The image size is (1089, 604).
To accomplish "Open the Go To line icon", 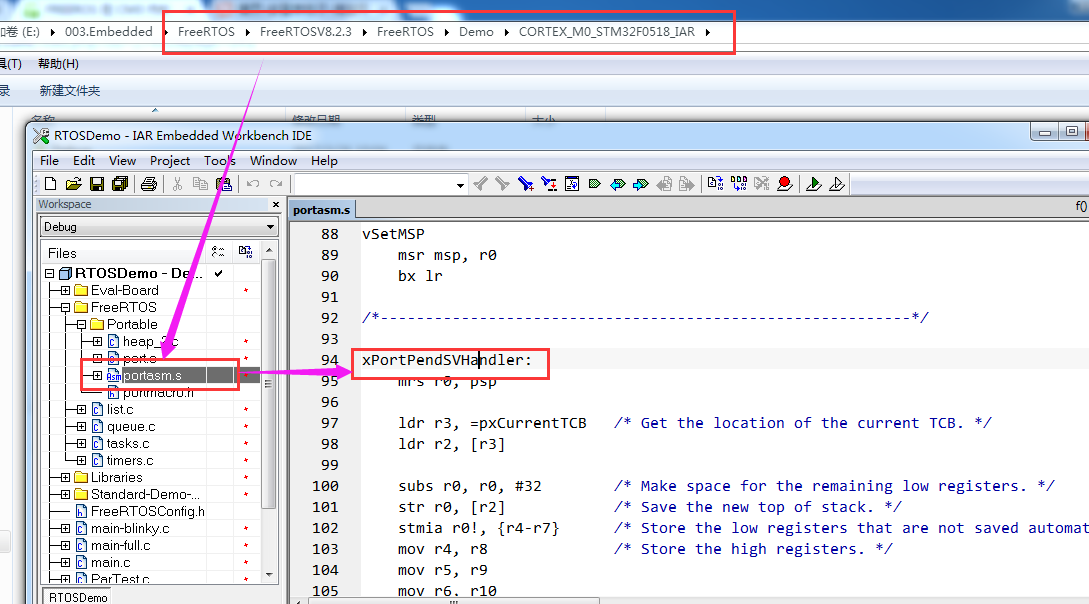I will click(572, 184).
